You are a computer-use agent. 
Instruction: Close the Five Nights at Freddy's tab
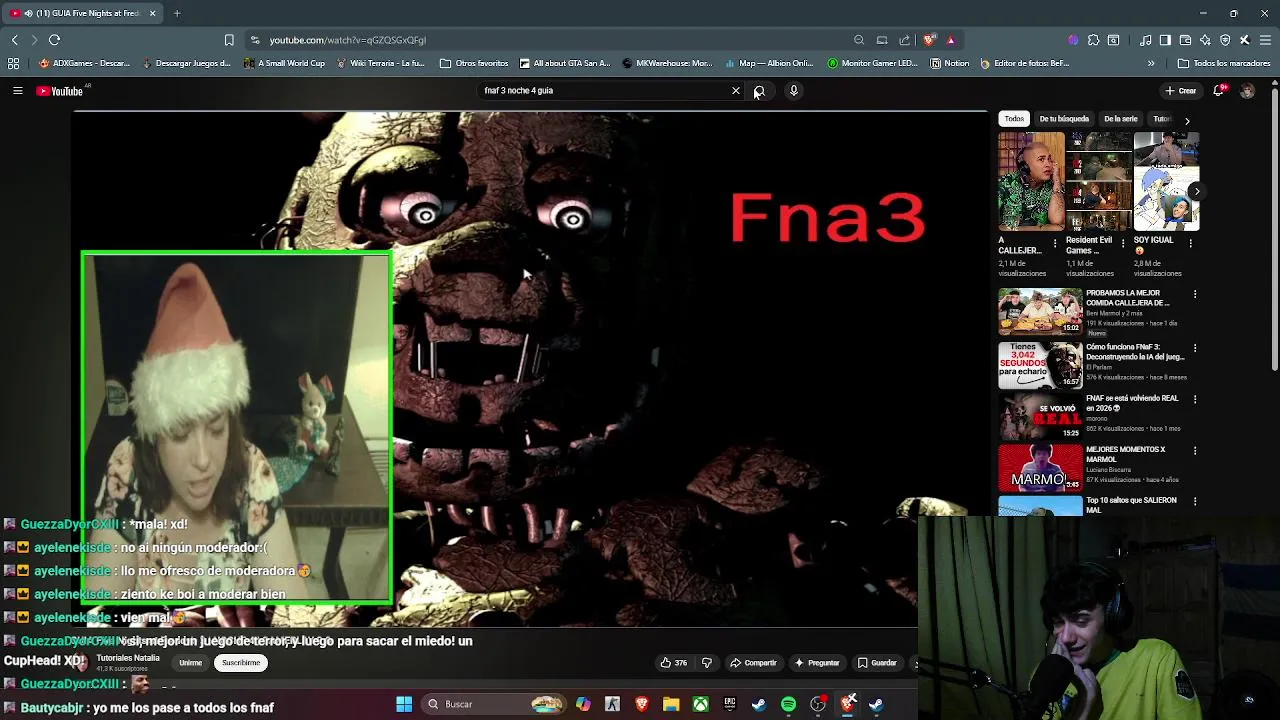point(152,13)
